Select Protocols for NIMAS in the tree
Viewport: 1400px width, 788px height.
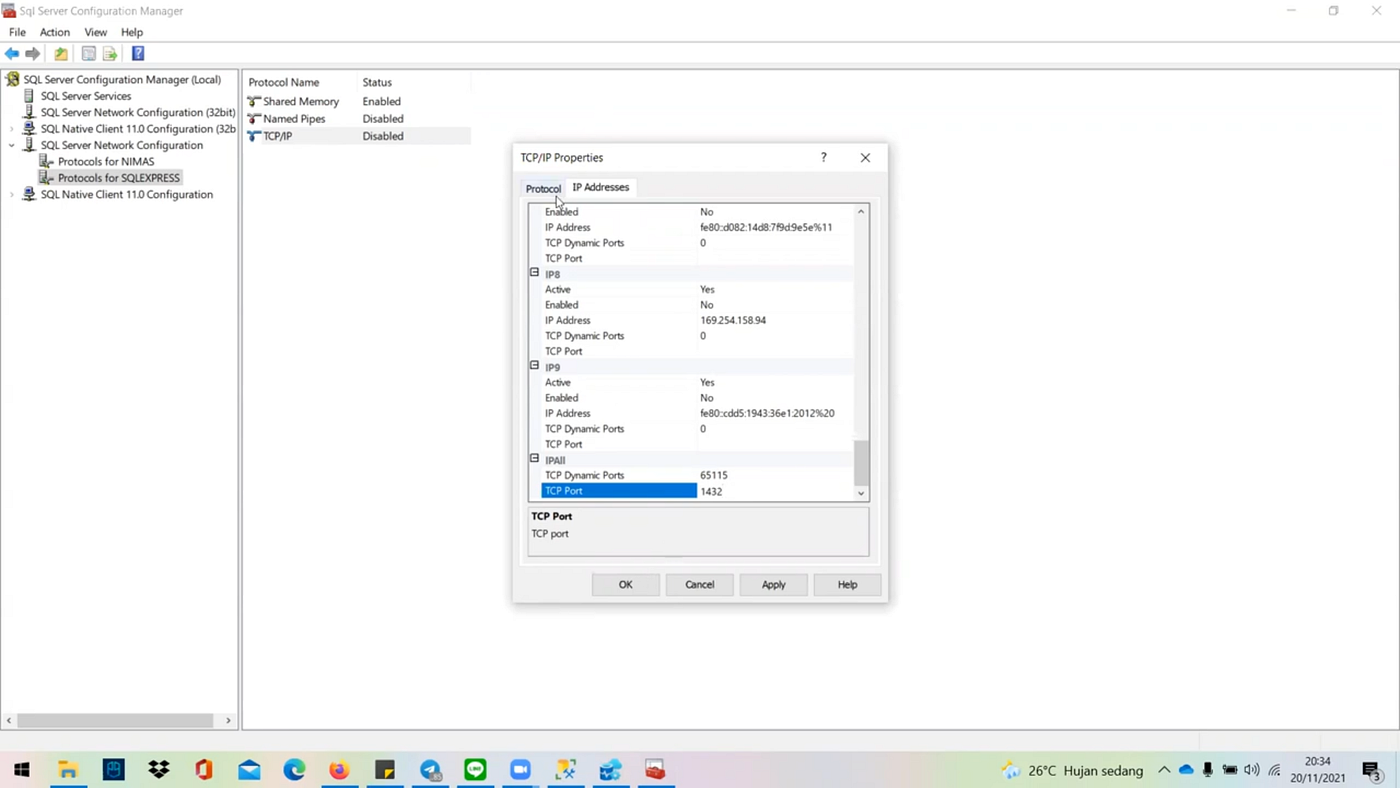(x=106, y=161)
